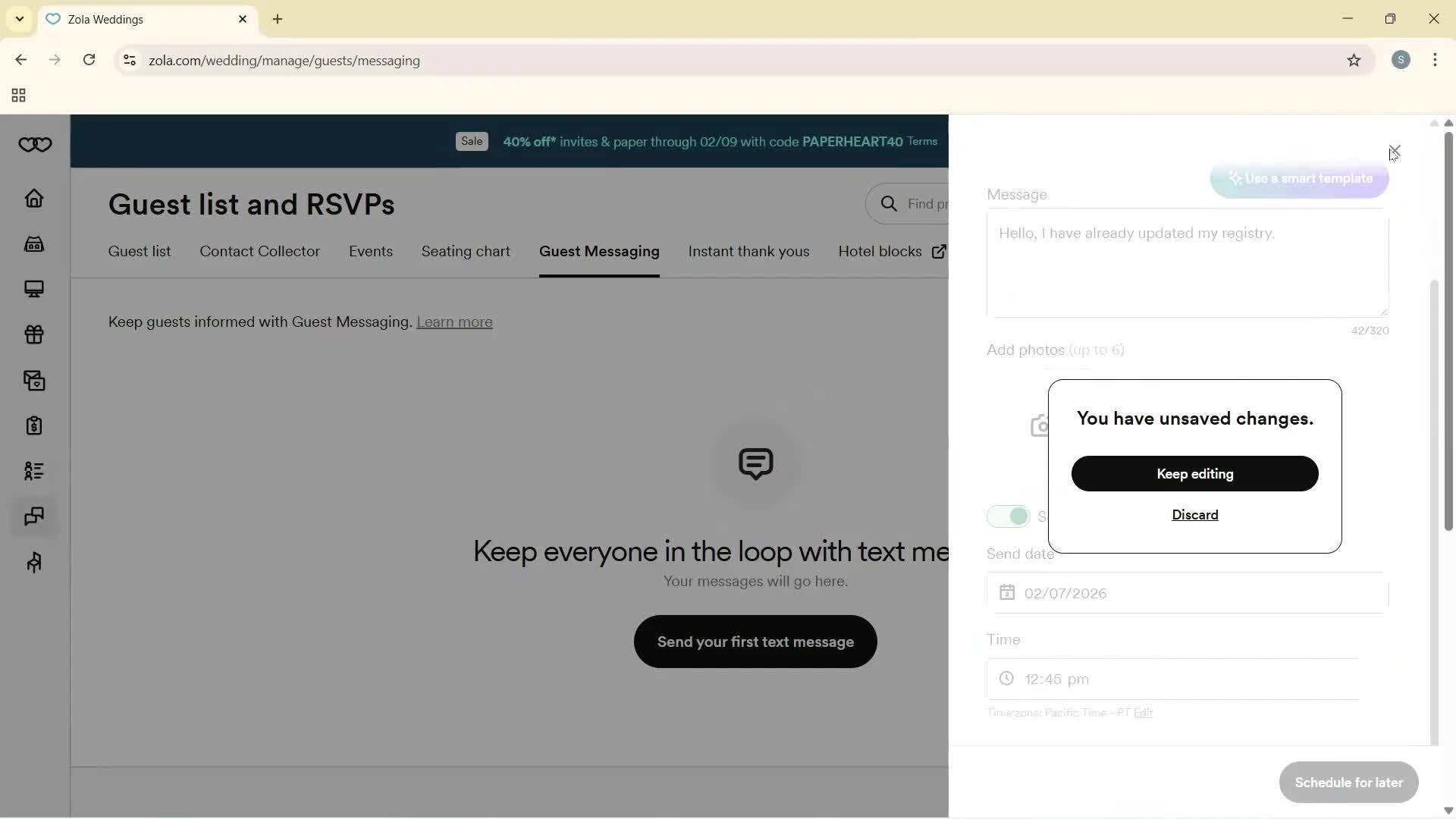Open Chrome tab search dropdown arrow
The width and height of the screenshot is (1456, 819).
20,19
